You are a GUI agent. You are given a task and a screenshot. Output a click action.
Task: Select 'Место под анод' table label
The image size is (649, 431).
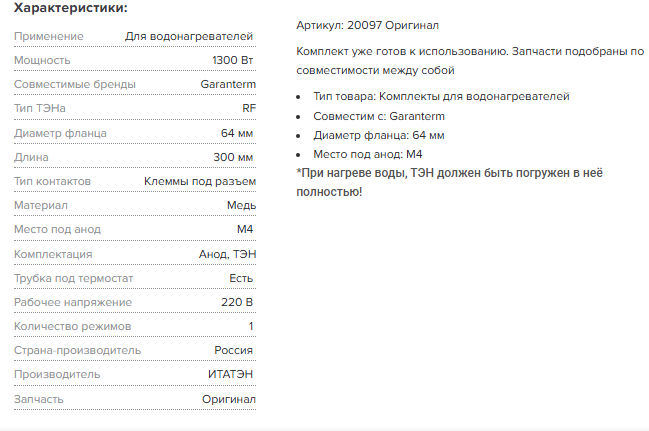(x=58, y=229)
